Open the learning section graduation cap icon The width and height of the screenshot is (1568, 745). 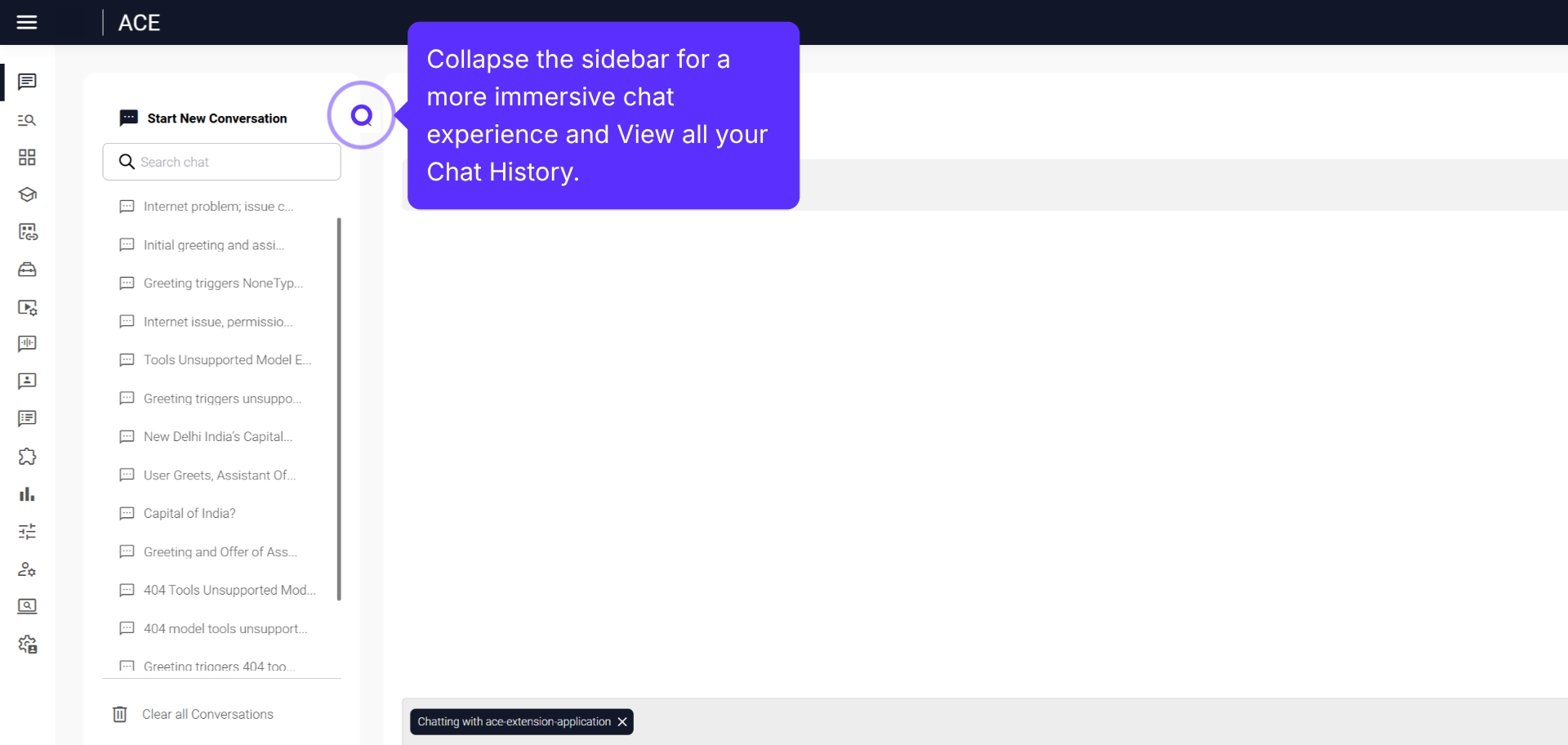point(27,194)
